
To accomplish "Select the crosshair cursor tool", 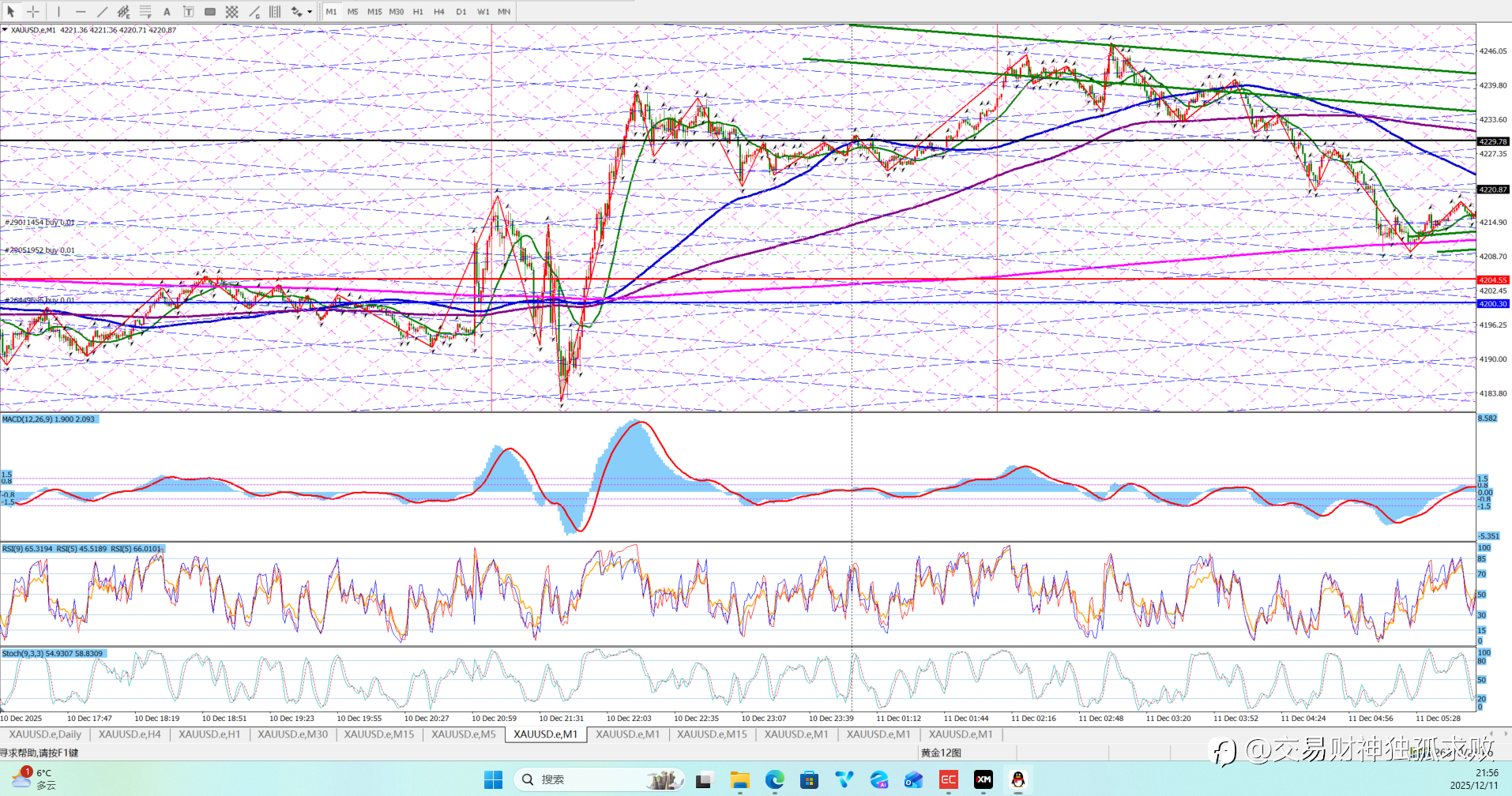I will 33,12.
